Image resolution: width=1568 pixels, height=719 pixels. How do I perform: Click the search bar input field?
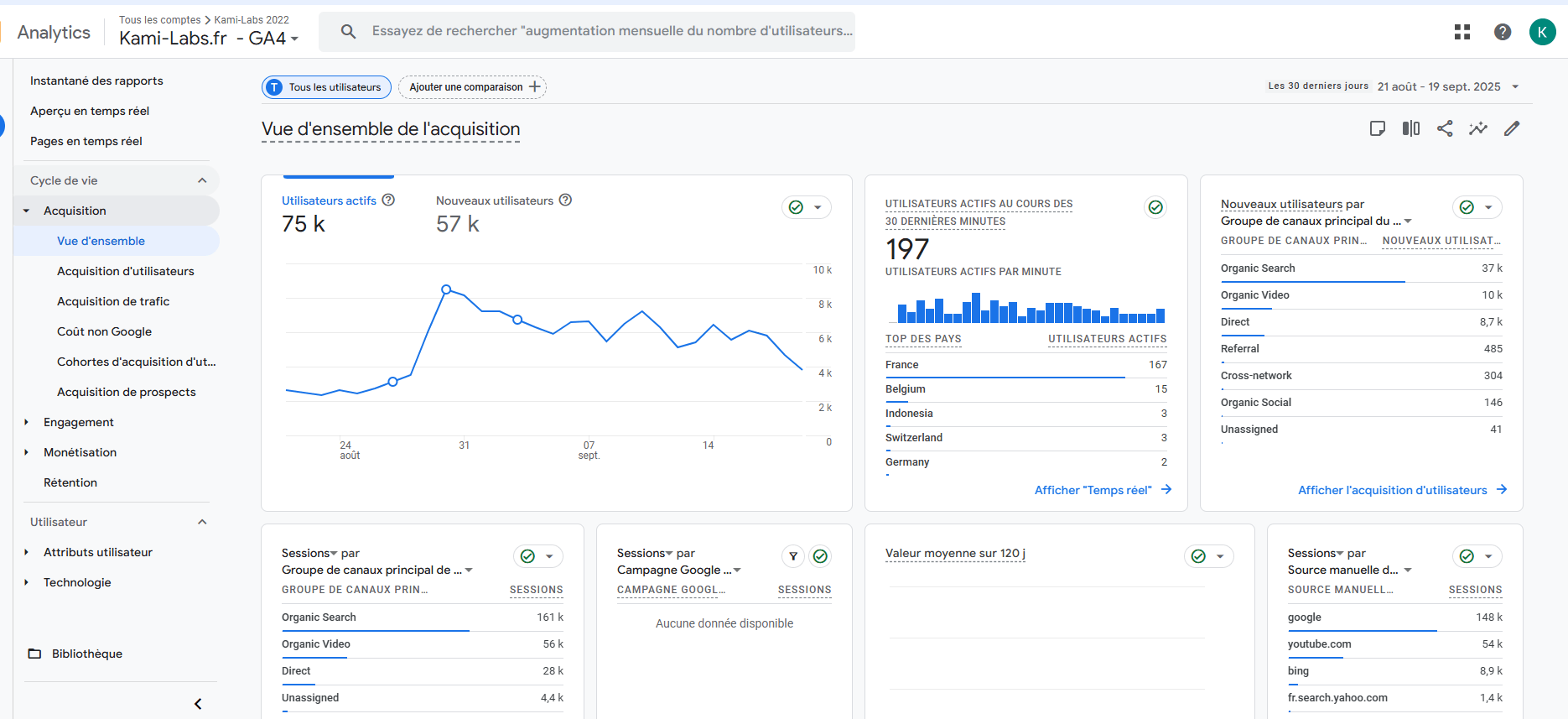pyautogui.click(x=610, y=31)
